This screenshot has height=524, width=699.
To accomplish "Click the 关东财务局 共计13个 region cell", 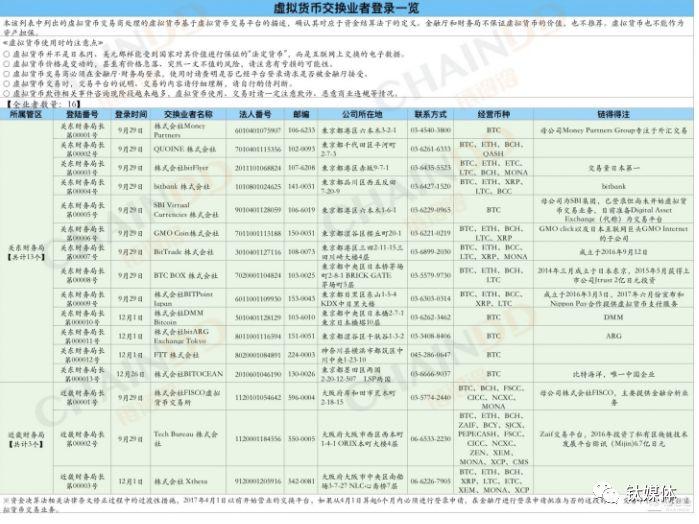I will pyautogui.click(x=26, y=252).
